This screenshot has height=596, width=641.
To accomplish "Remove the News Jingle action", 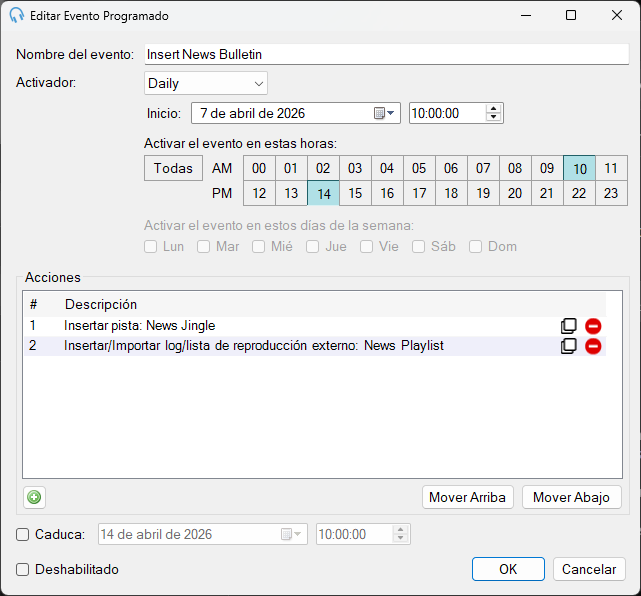I will [593, 326].
